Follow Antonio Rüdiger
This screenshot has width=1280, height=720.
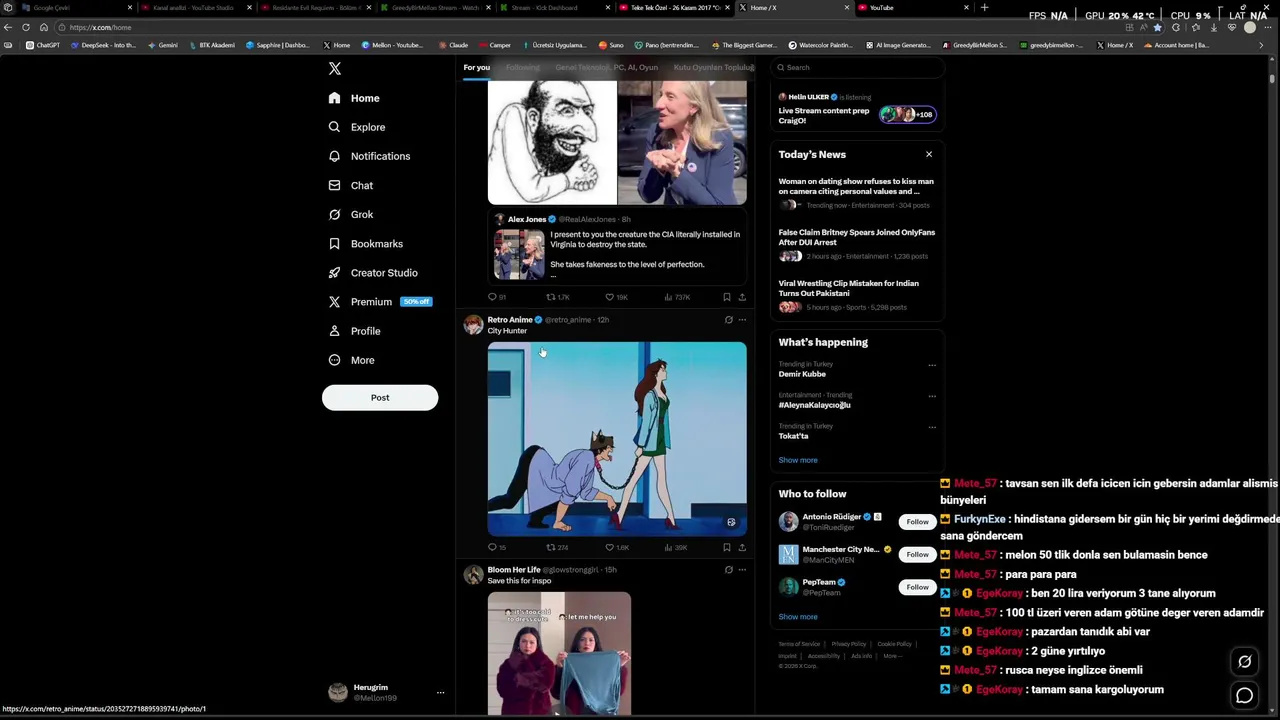pyautogui.click(x=917, y=521)
